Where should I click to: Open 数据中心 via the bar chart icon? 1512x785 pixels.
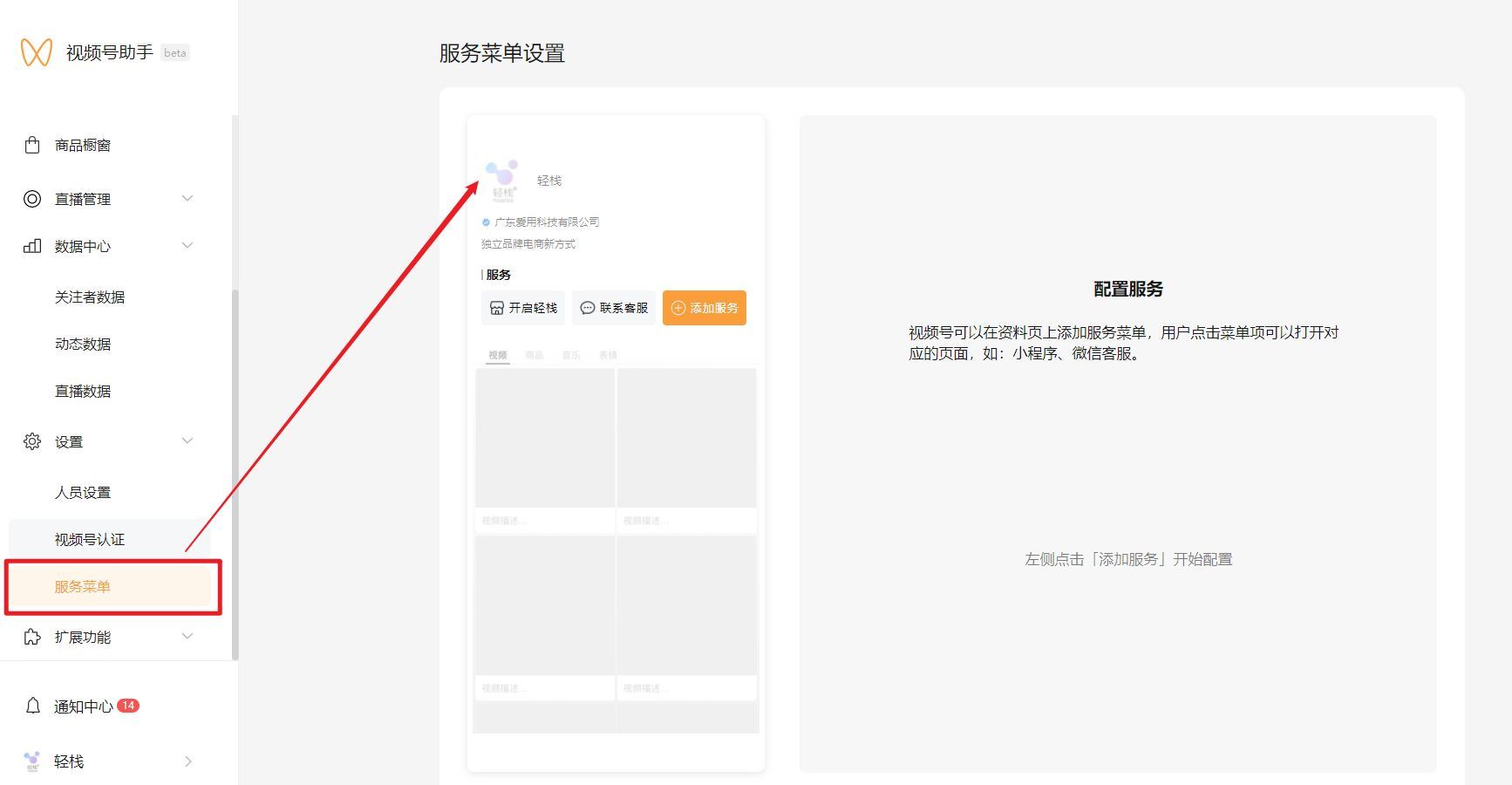[31, 246]
